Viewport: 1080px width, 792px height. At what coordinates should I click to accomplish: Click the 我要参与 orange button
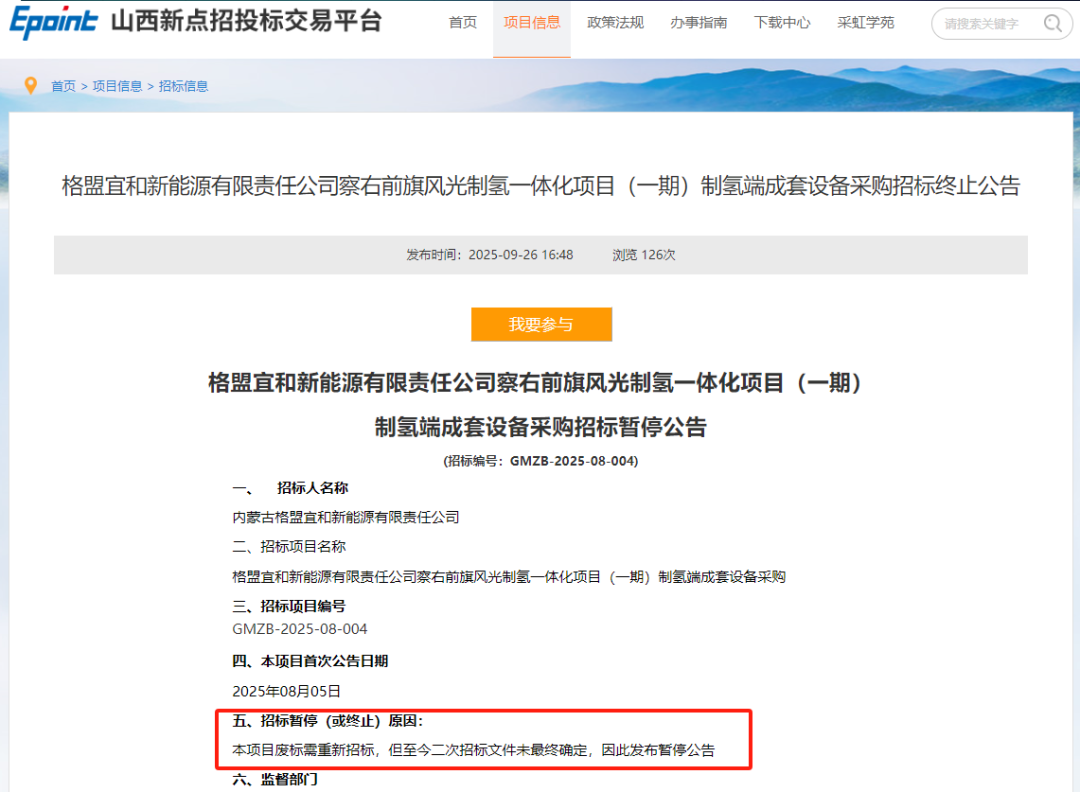tap(541, 324)
